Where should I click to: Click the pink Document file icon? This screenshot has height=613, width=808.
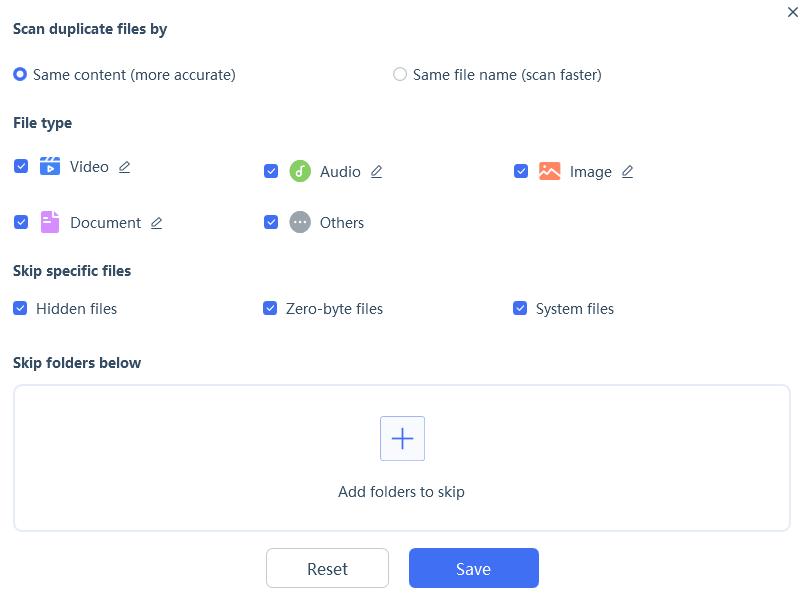(x=50, y=222)
